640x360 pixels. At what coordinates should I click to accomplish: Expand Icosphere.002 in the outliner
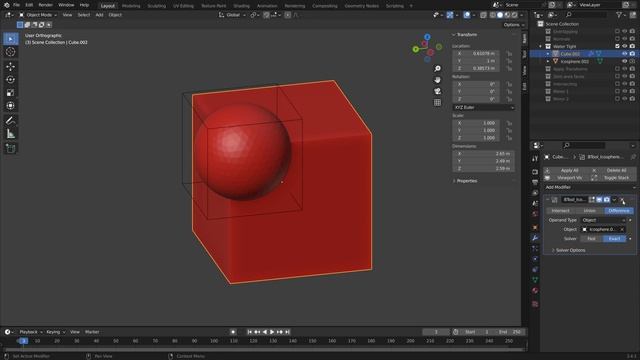click(x=548, y=61)
